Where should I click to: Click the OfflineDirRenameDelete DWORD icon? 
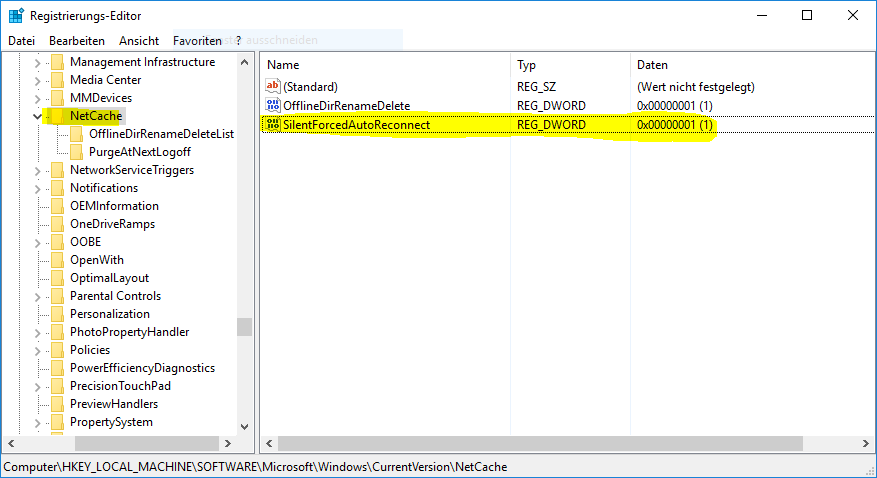pyautogui.click(x=273, y=106)
